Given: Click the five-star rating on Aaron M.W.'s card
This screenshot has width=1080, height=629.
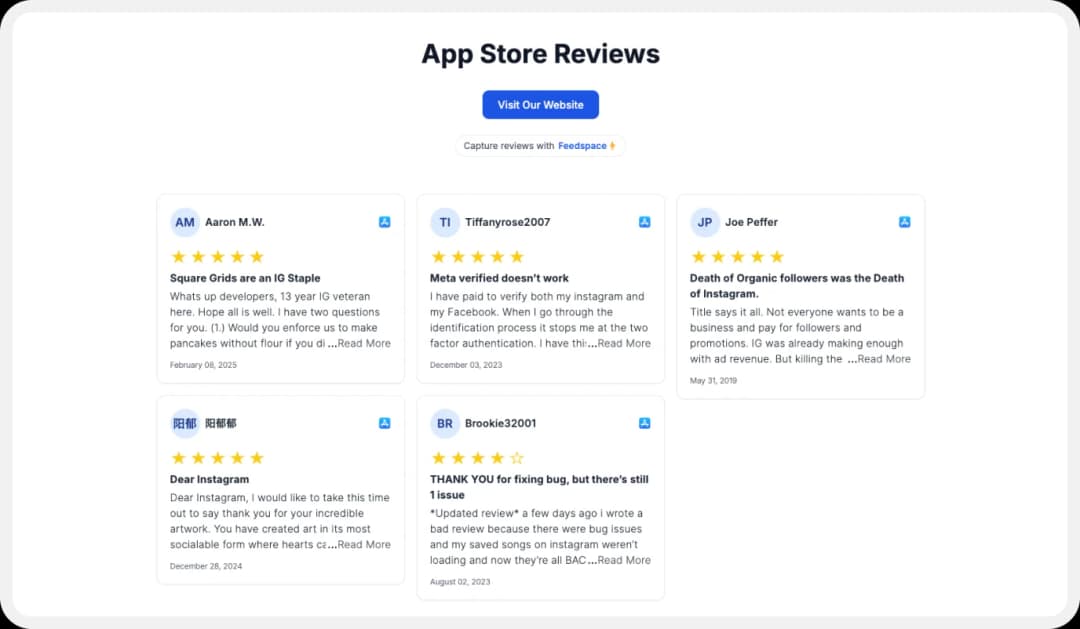Looking at the screenshot, I should tap(217, 256).
